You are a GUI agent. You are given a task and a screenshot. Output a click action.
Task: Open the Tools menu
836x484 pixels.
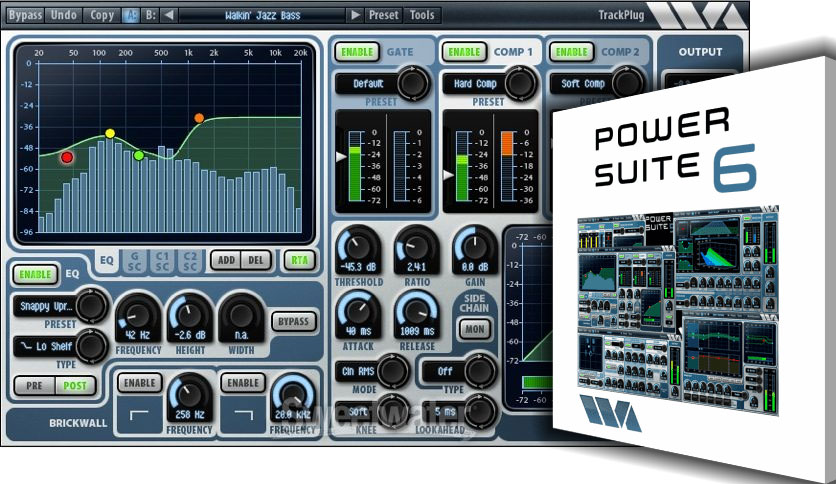pos(422,15)
